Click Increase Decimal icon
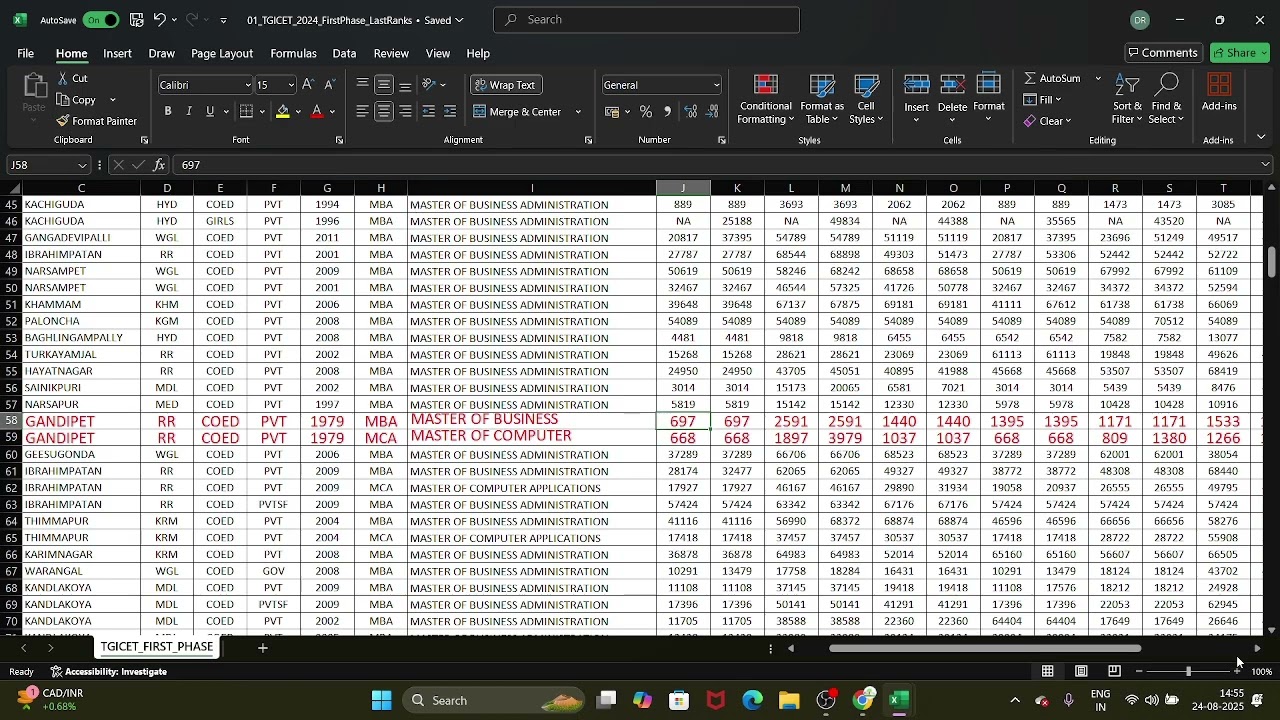The width and height of the screenshot is (1280, 720). 691,111
